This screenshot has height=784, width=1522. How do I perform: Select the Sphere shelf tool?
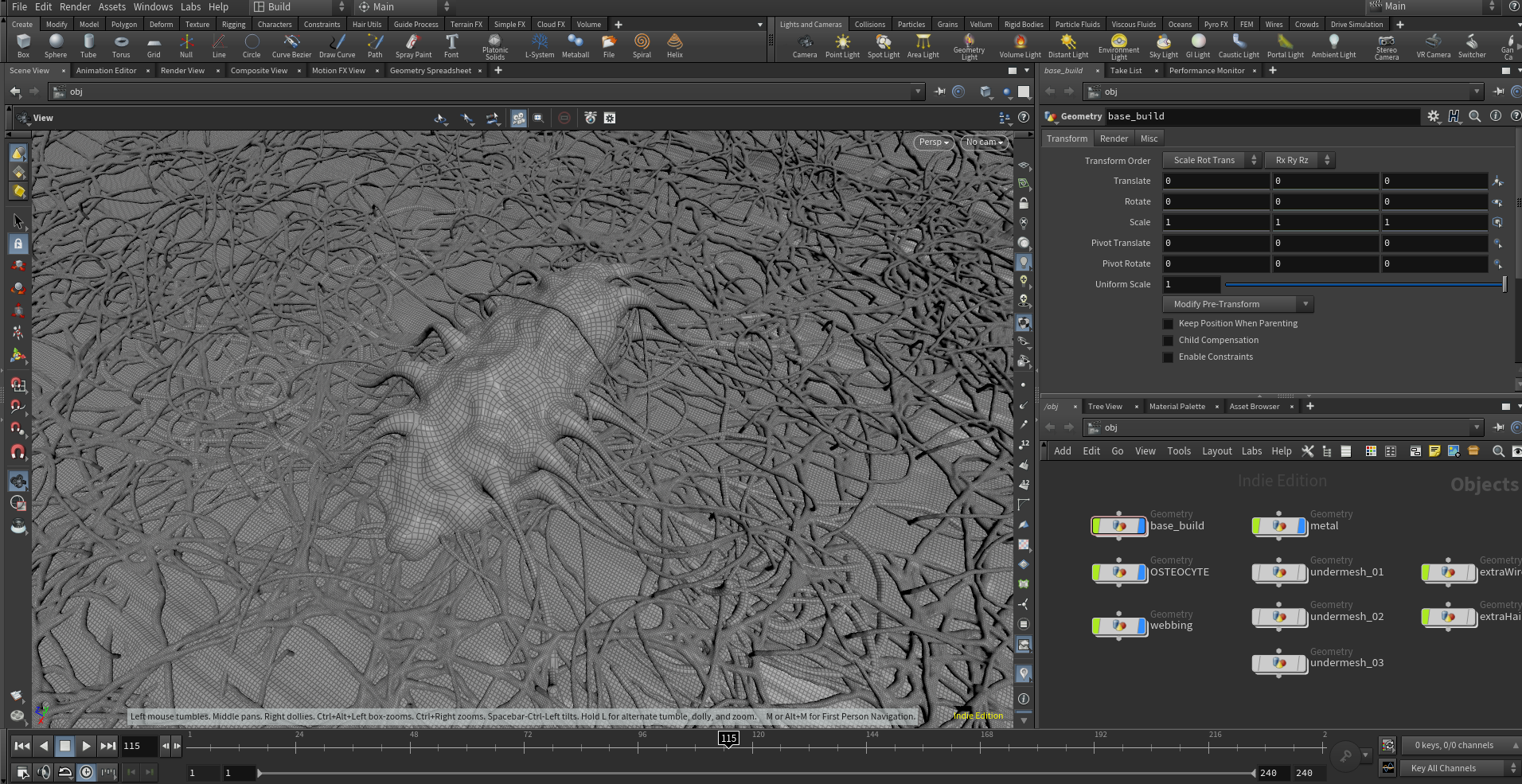pyautogui.click(x=56, y=45)
